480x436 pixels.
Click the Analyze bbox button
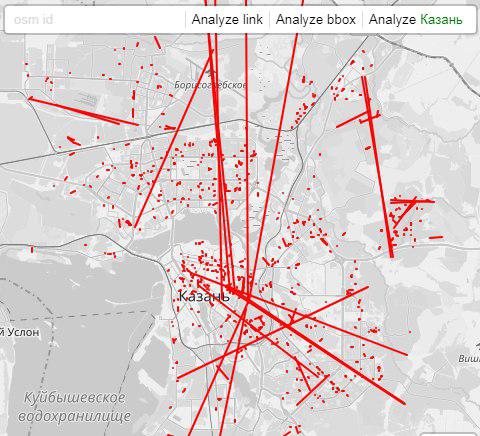[316, 19]
